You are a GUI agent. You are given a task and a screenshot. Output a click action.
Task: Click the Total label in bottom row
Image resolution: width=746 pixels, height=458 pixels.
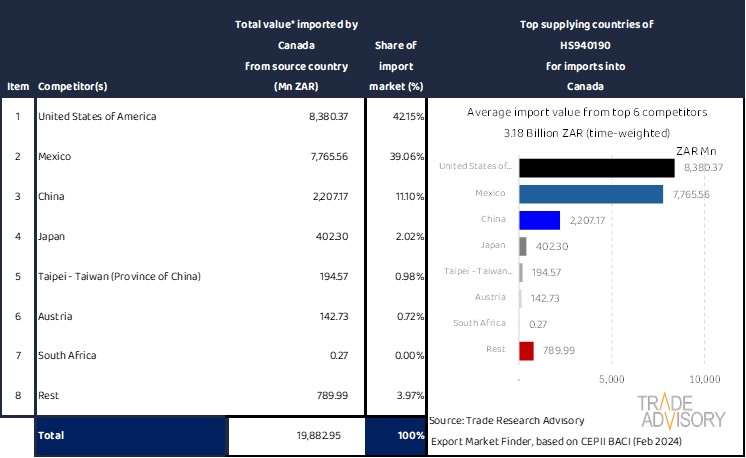50,436
